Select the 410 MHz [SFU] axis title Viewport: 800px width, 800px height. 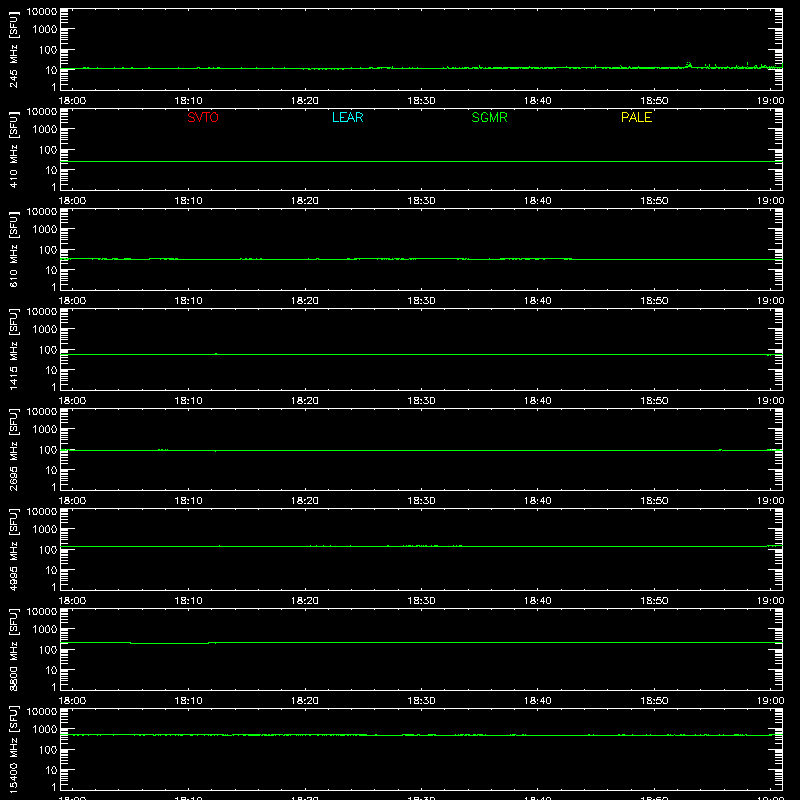click(x=14, y=149)
